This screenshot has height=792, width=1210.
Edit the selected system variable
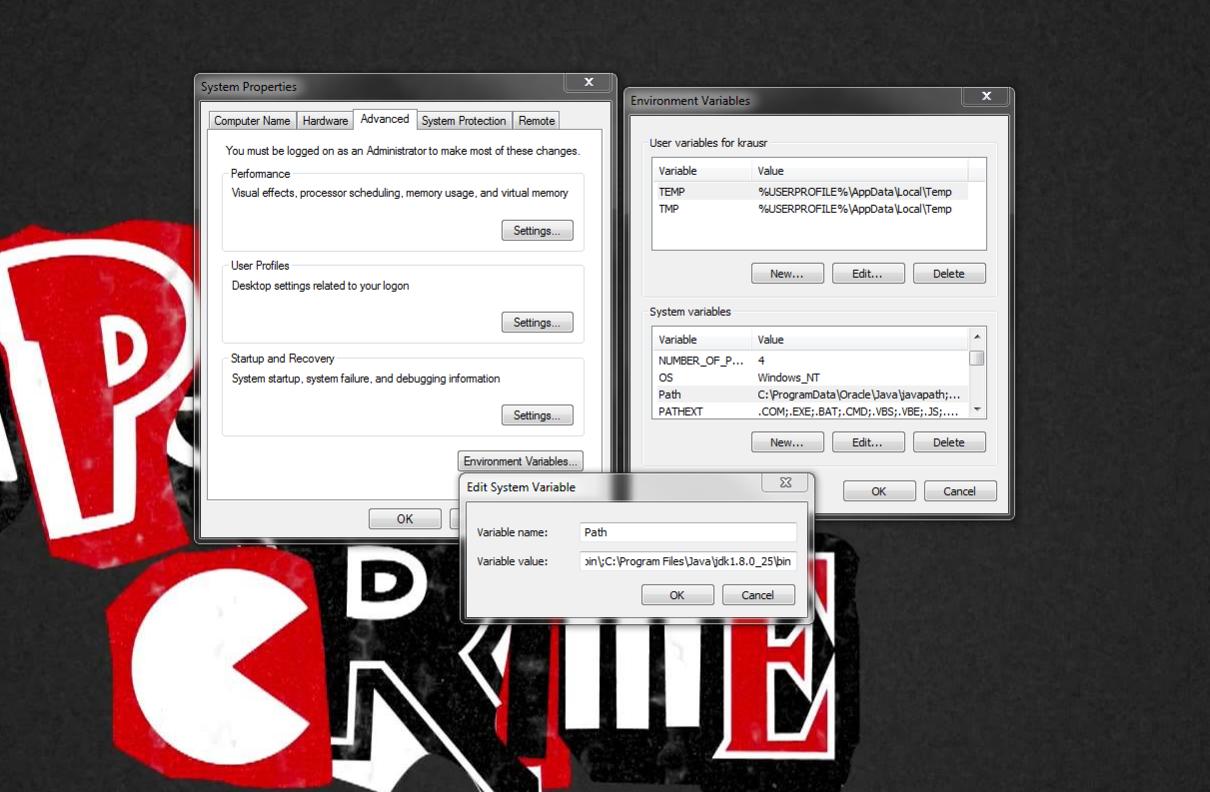coord(868,442)
